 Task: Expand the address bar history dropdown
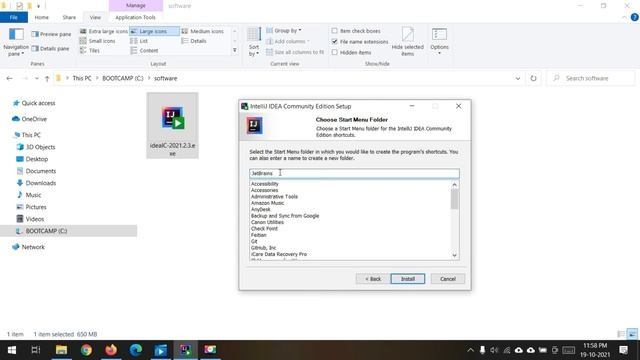pos(518,78)
